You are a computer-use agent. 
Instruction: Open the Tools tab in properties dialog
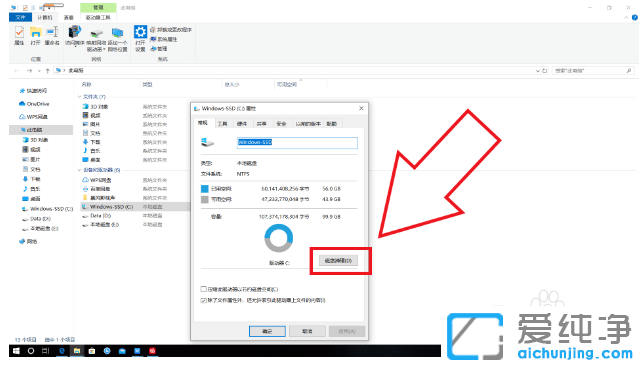tap(222, 123)
